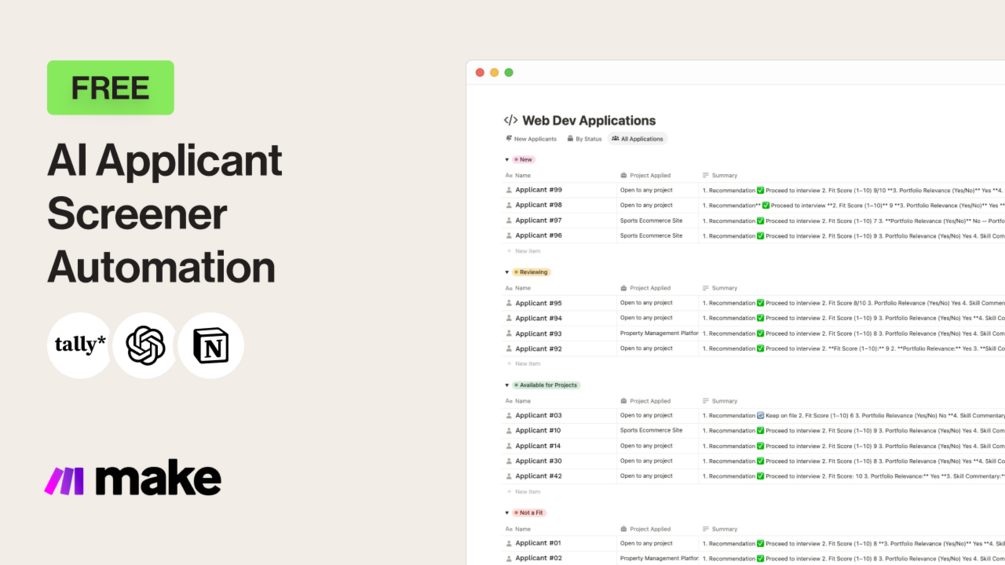1005x565 pixels.
Task: Click the Notion logo circle
Action: pos(211,345)
